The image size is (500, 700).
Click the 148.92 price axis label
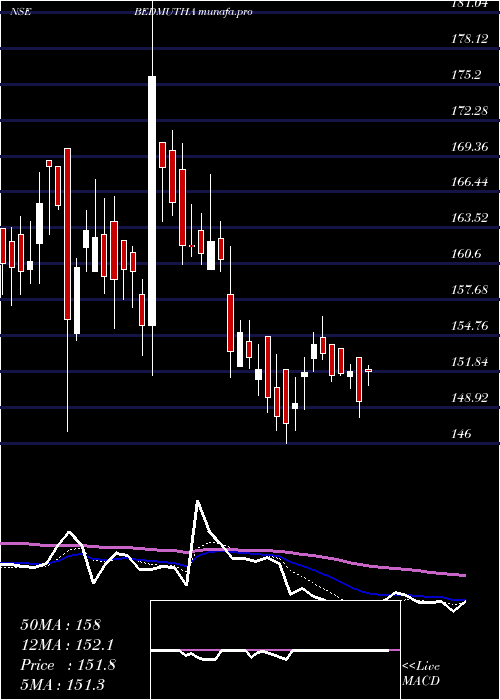click(468, 398)
